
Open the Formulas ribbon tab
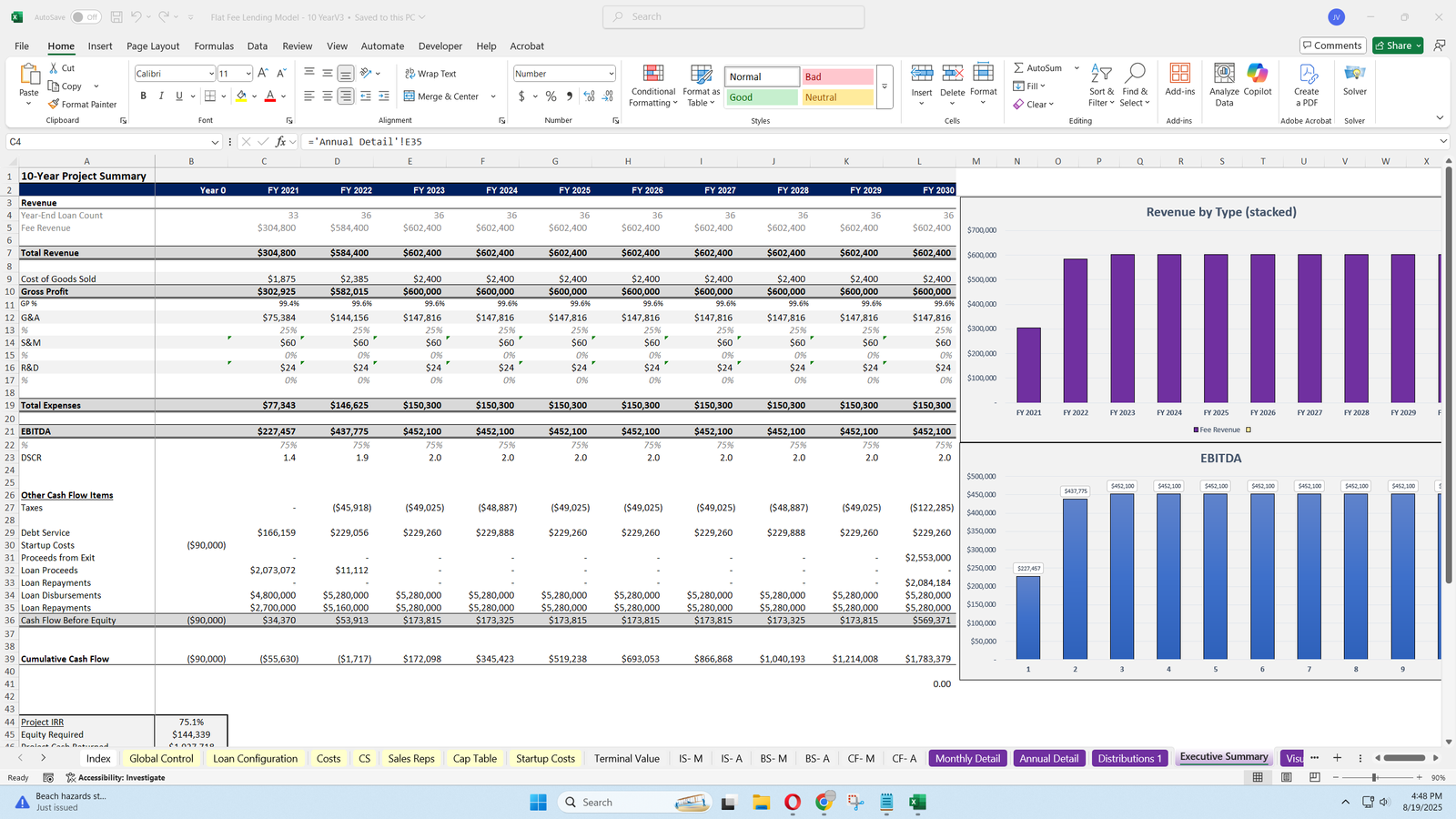(x=214, y=46)
